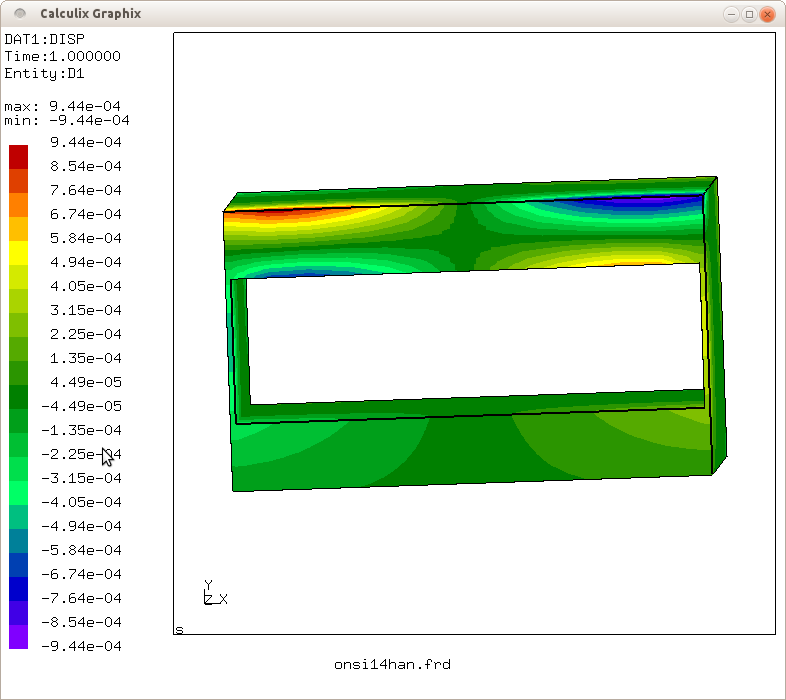786x700 pixels.
Task: Click the min: -9.44e-04 value
Action: point(67,120)
